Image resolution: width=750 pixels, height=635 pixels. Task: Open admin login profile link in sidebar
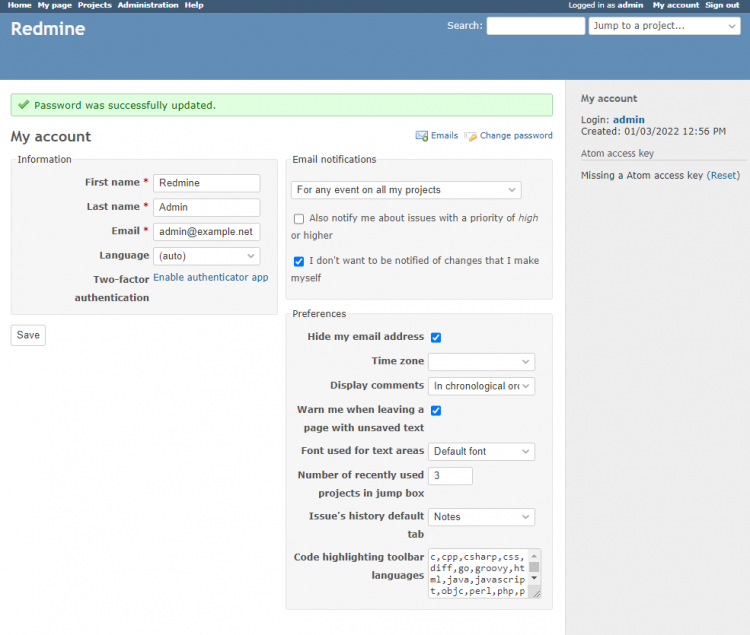click(x=629, y=120)
